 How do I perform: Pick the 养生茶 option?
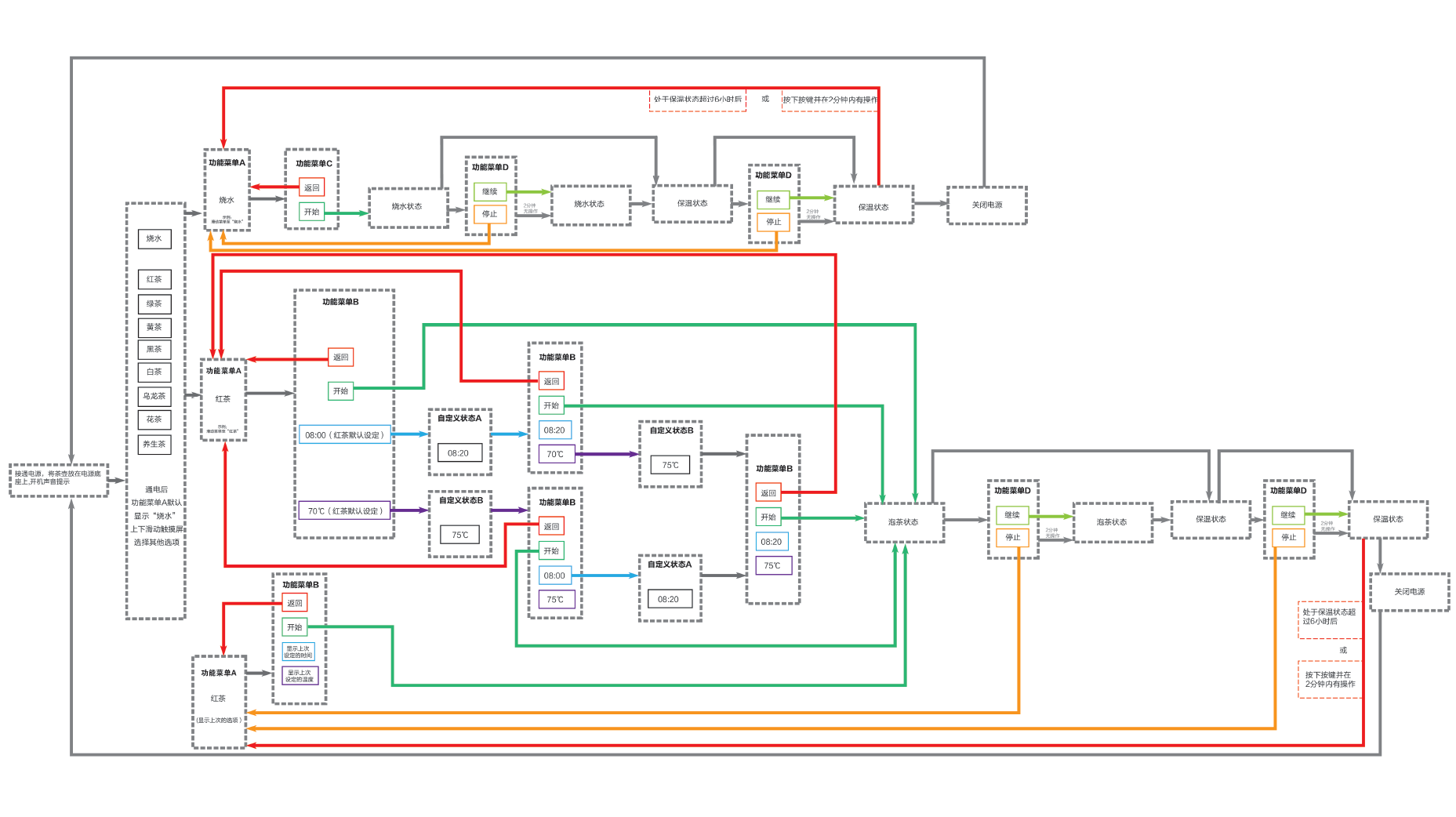tap(154, 444)
